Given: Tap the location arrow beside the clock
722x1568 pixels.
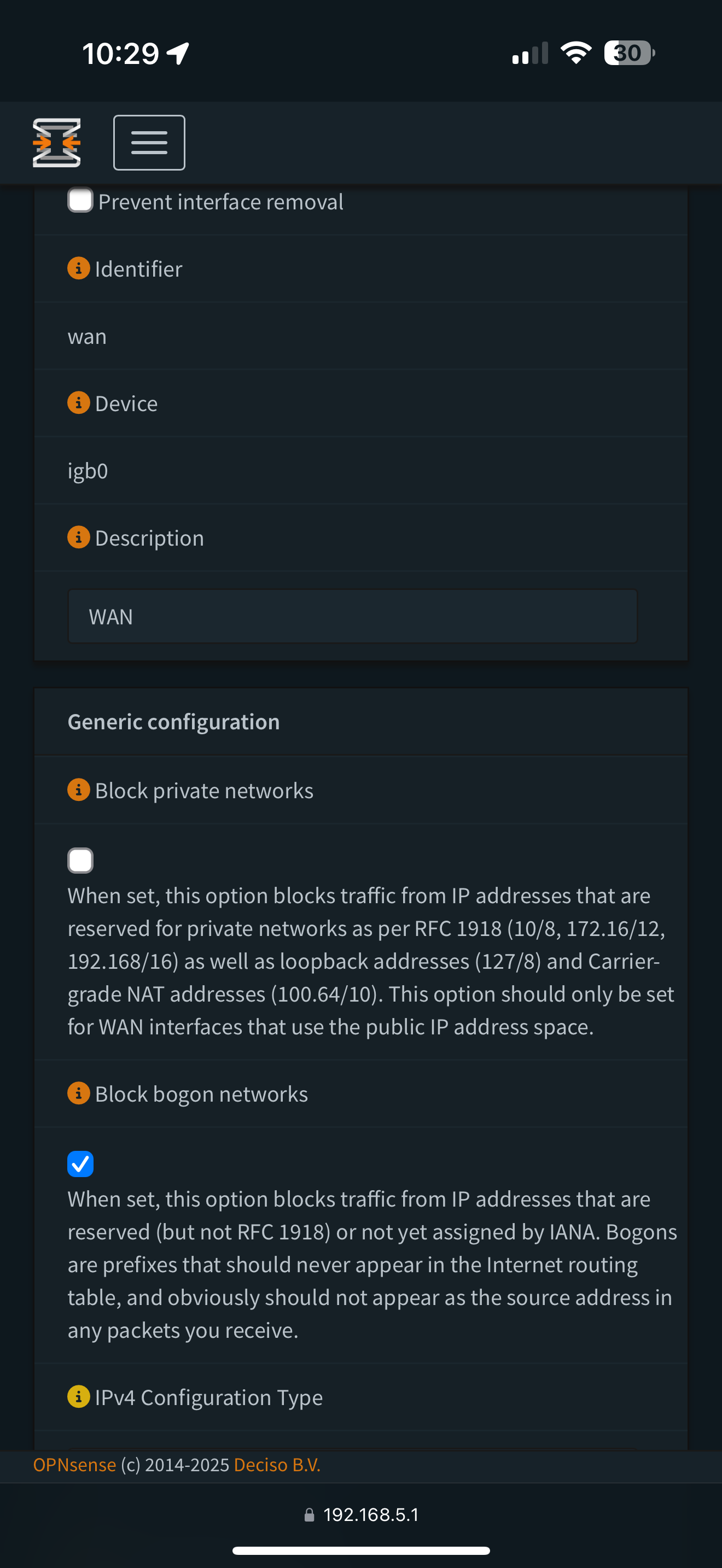Looking at the screenshot, I should 178,54.
